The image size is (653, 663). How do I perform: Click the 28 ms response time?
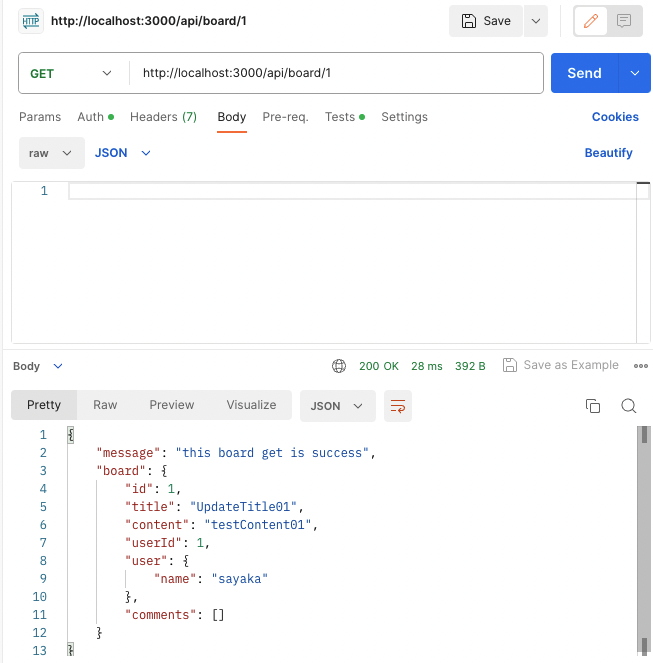(x=427, y=366)
